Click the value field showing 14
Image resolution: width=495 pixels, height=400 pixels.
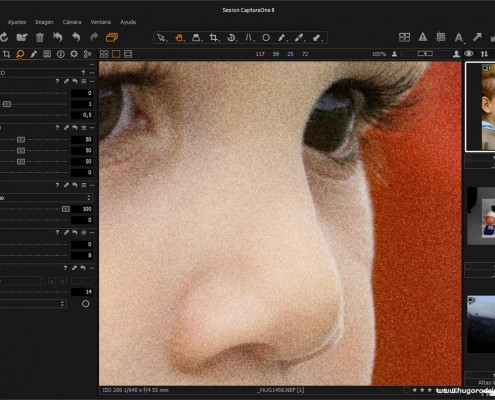[82, 292]
